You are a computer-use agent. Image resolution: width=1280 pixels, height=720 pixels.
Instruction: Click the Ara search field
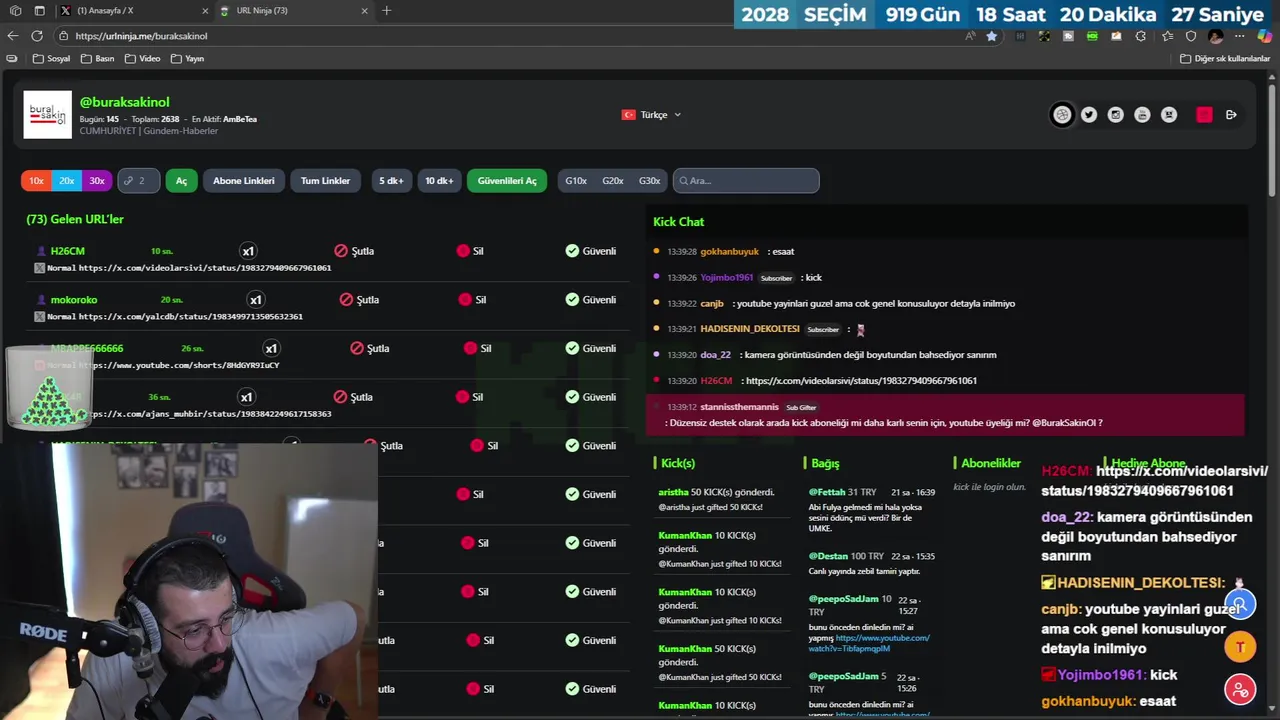[x=746, y=181]
